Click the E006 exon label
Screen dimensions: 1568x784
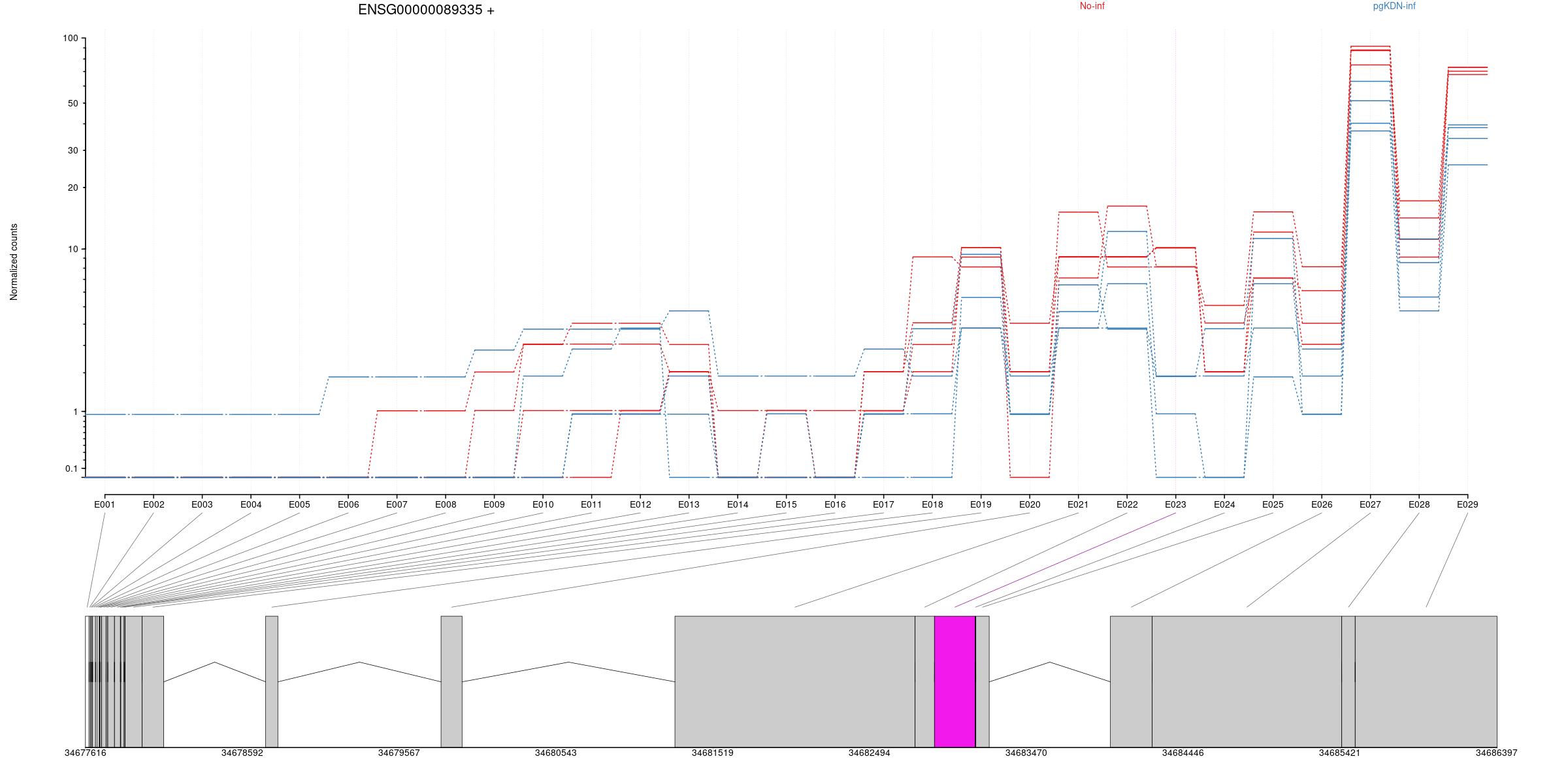[348, 504]
